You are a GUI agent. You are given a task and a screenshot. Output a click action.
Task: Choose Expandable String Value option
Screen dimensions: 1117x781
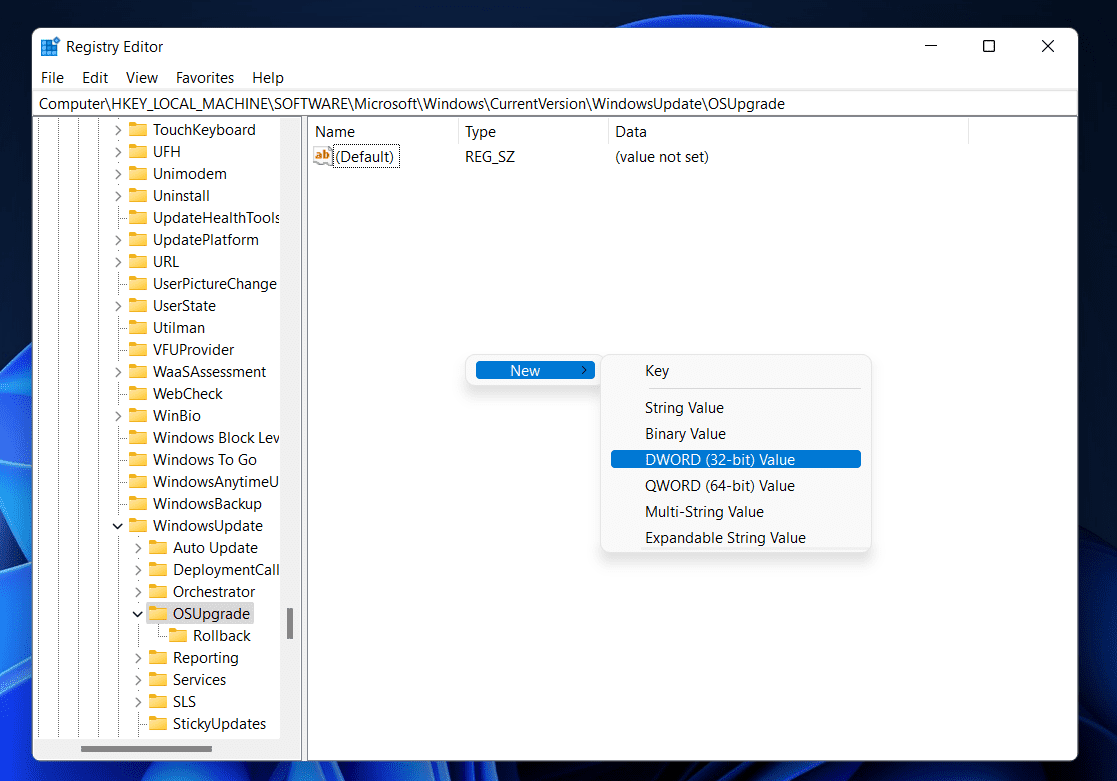point(736,538)
